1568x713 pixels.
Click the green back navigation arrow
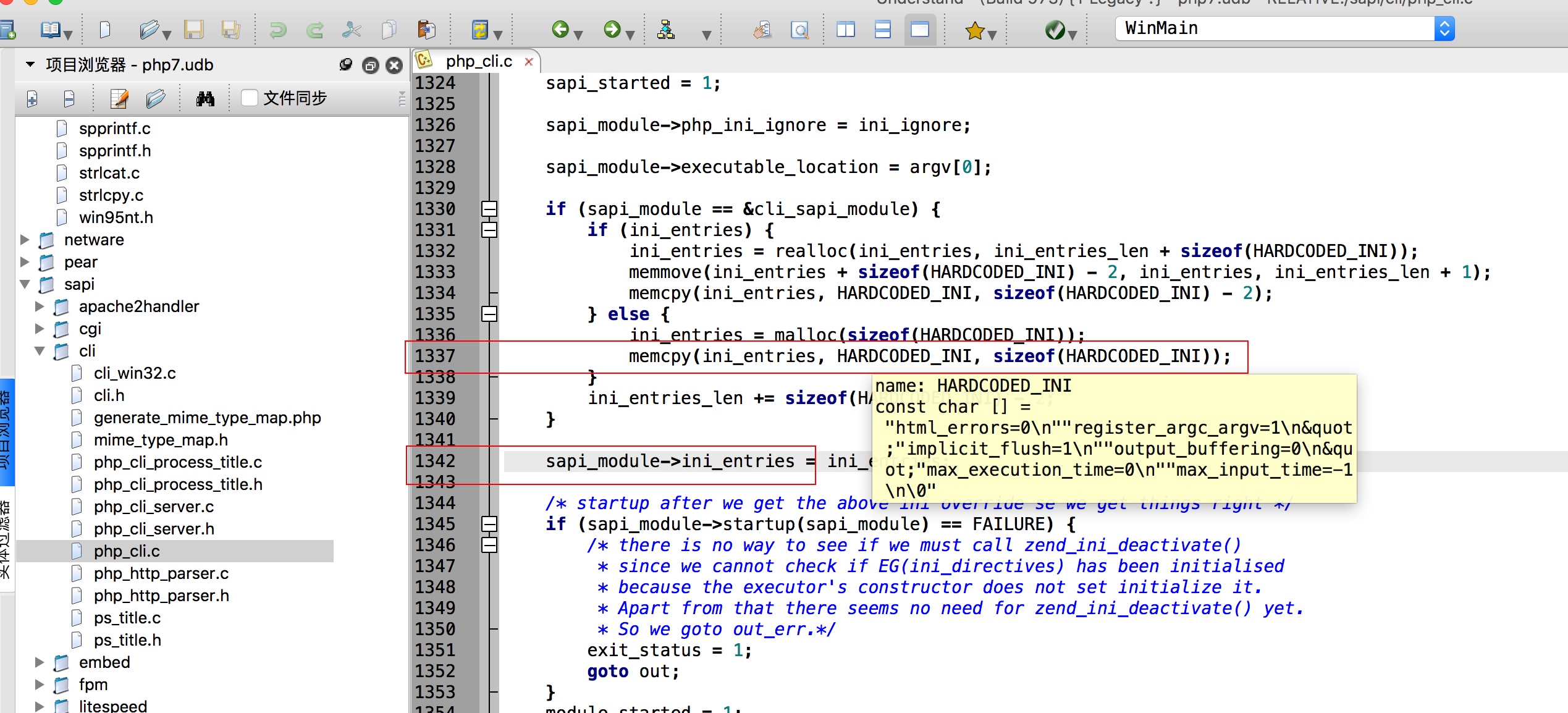pyautogui.click(x=560, y=29)
